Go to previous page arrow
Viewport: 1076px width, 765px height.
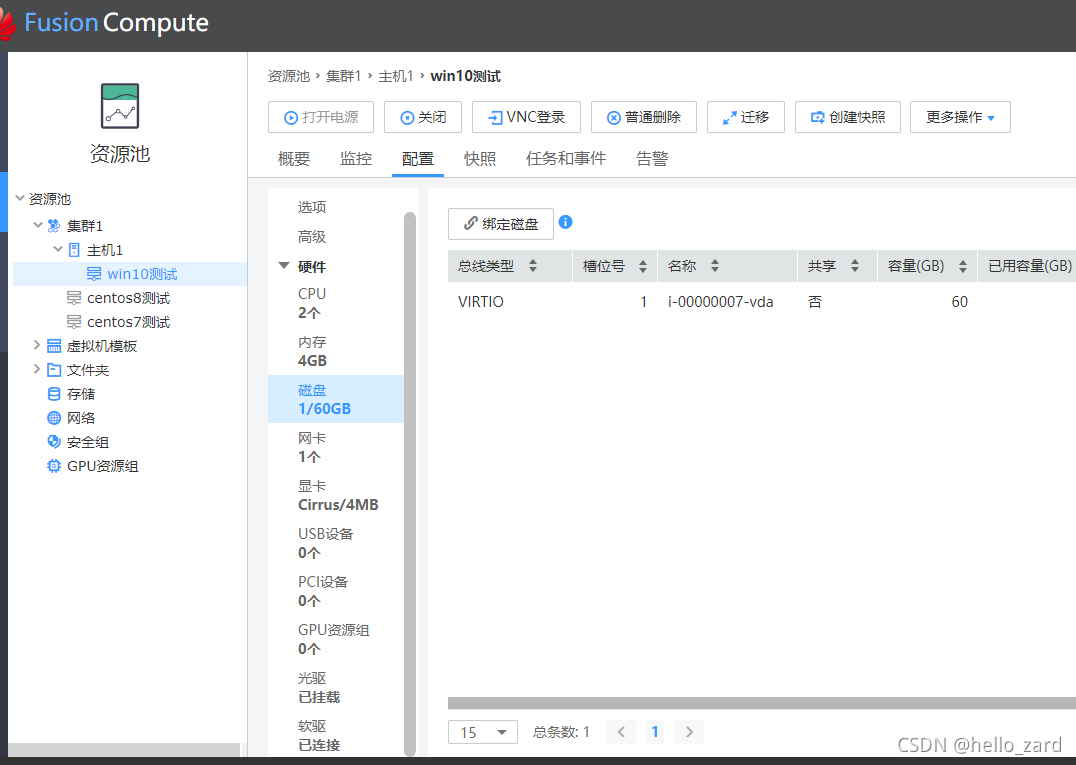(x=621, y=732)
